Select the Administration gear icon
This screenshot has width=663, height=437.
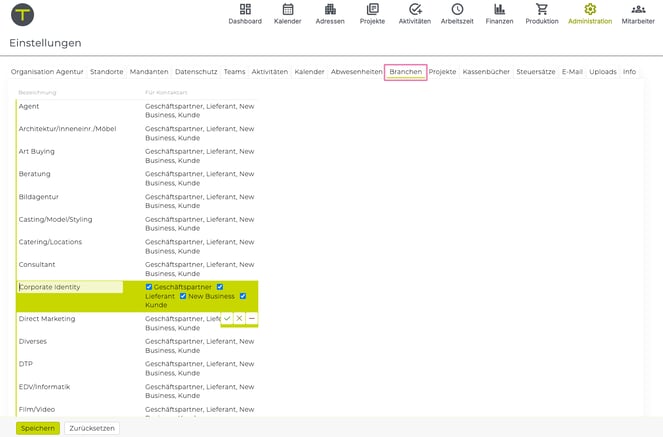590,9
